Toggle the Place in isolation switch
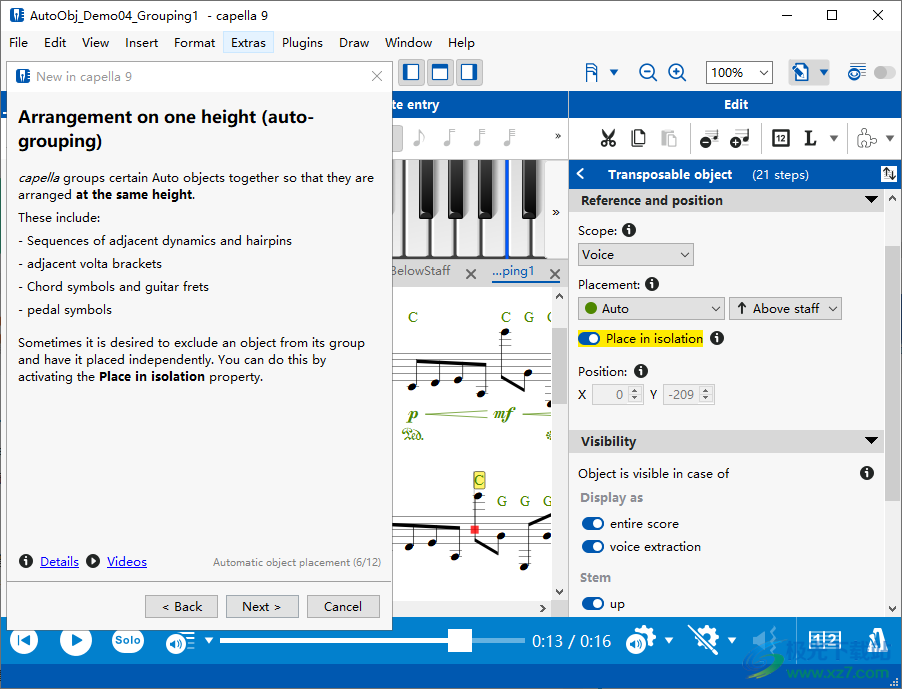The width and height of the screenshot is (902, 689). tap(590, 339)
